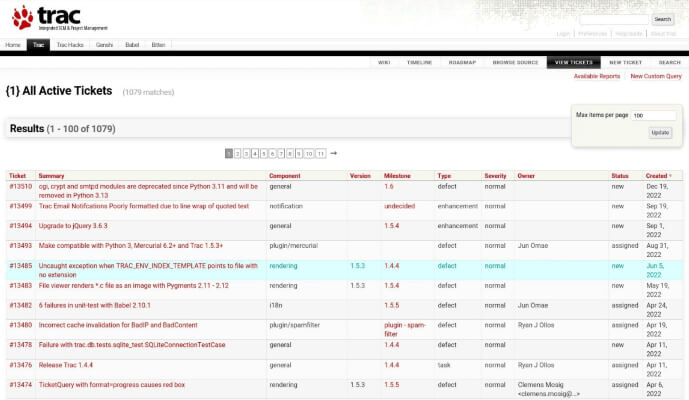
Task: Open ticket #13510
Action: 21,186
